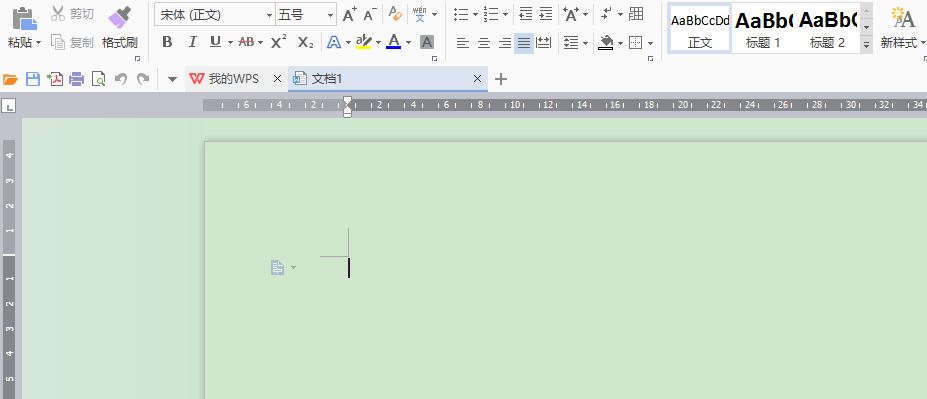
Task: Click the bullet list icon
Action: (461, 14)
